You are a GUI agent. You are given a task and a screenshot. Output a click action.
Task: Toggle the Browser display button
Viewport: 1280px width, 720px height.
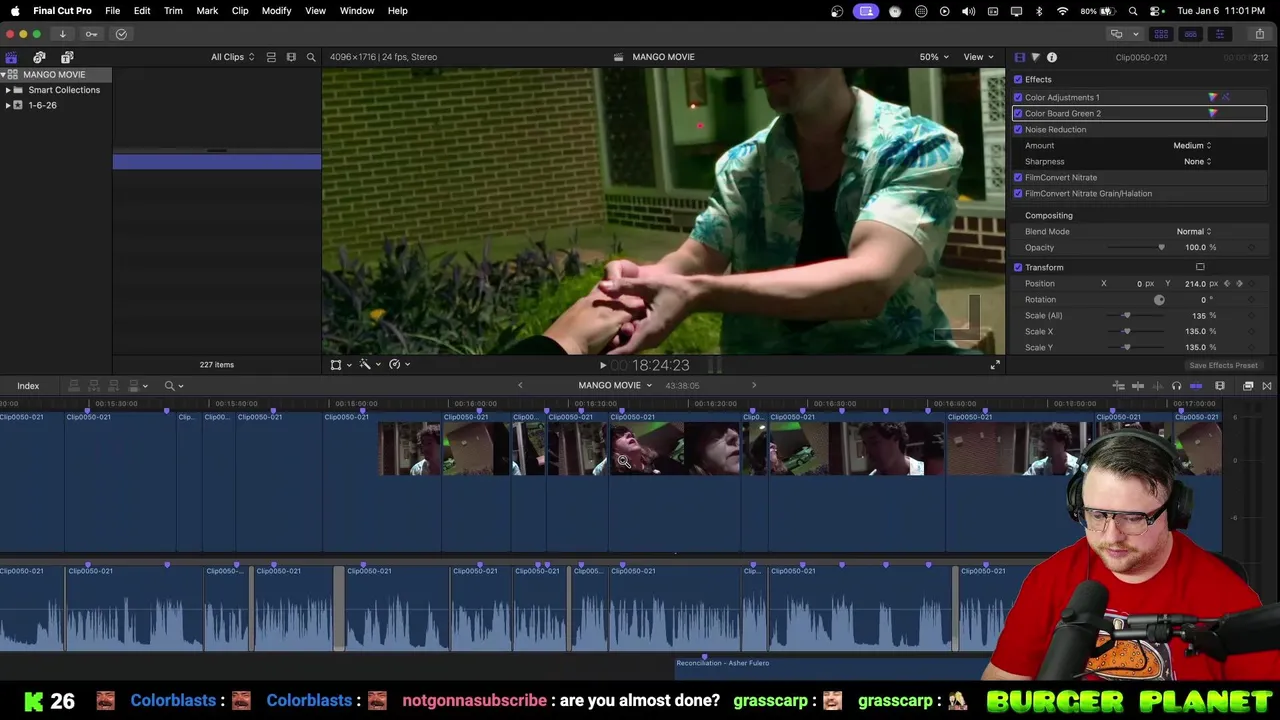[1162, 34]
